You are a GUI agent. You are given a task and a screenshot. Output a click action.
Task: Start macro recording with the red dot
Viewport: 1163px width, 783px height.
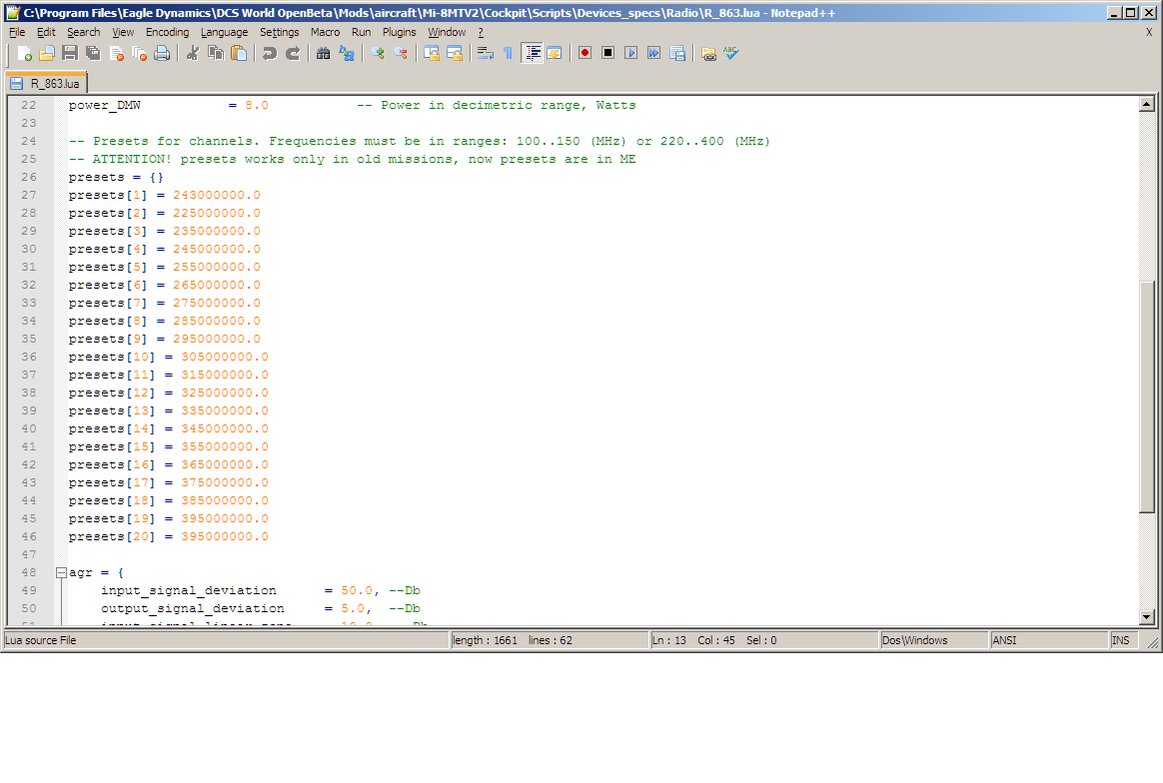[x=584, y=53]
